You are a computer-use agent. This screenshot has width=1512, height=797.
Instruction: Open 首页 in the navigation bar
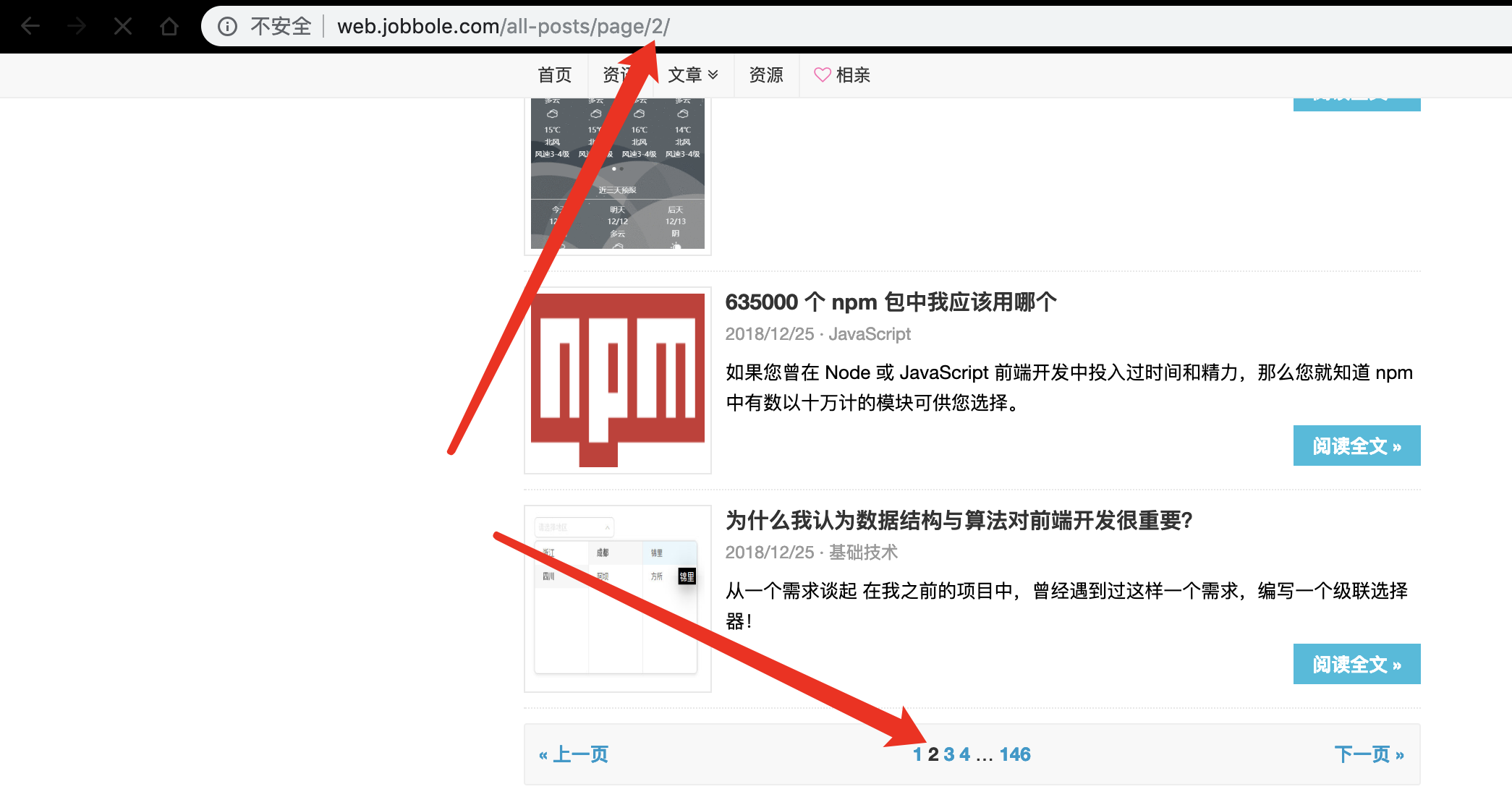[555, 75]
